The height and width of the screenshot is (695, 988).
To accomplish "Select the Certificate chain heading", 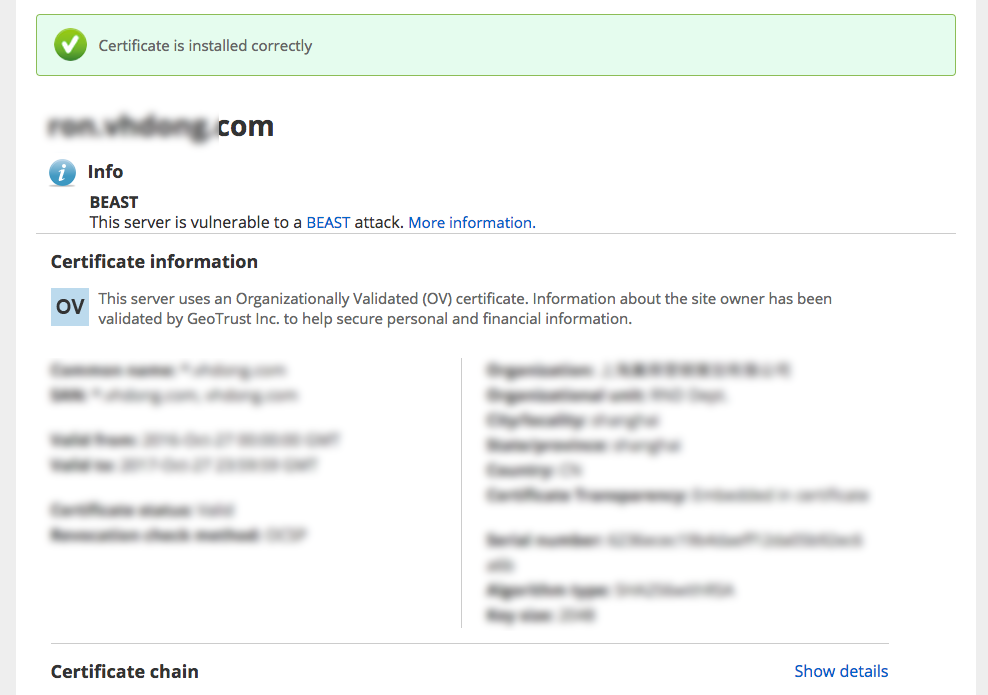I will pos(125,672).
